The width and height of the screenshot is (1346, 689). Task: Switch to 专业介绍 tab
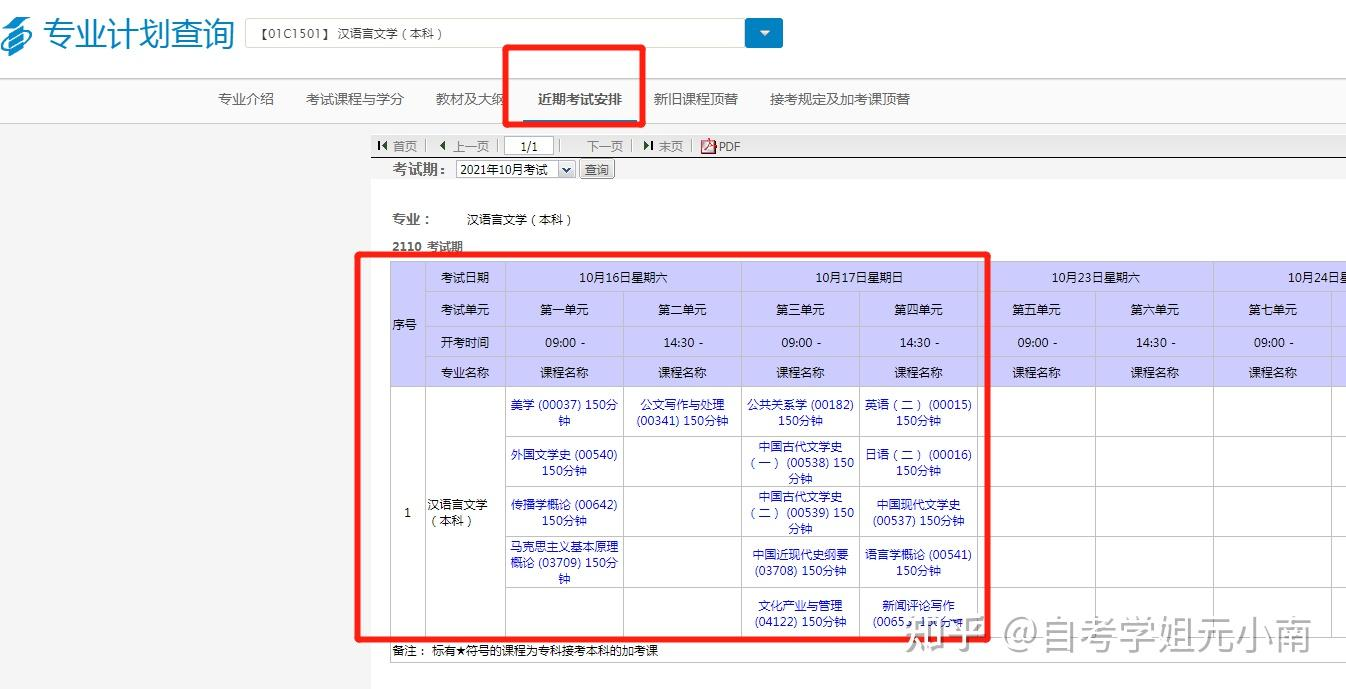[x=246, y=99]
